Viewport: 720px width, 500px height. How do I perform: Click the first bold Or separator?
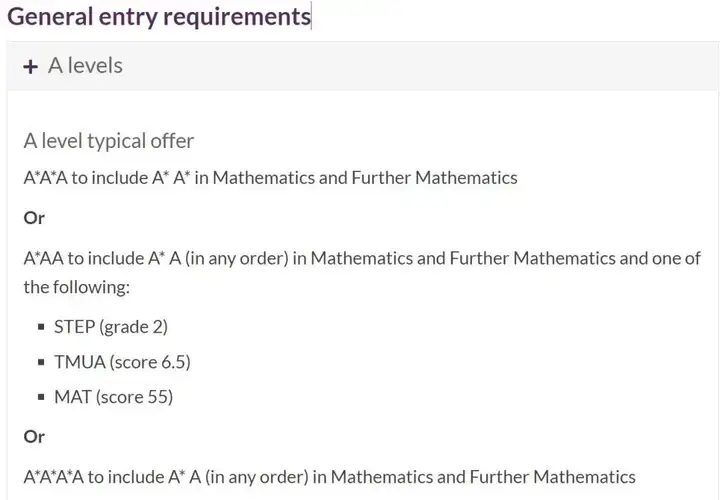(34, 218)
